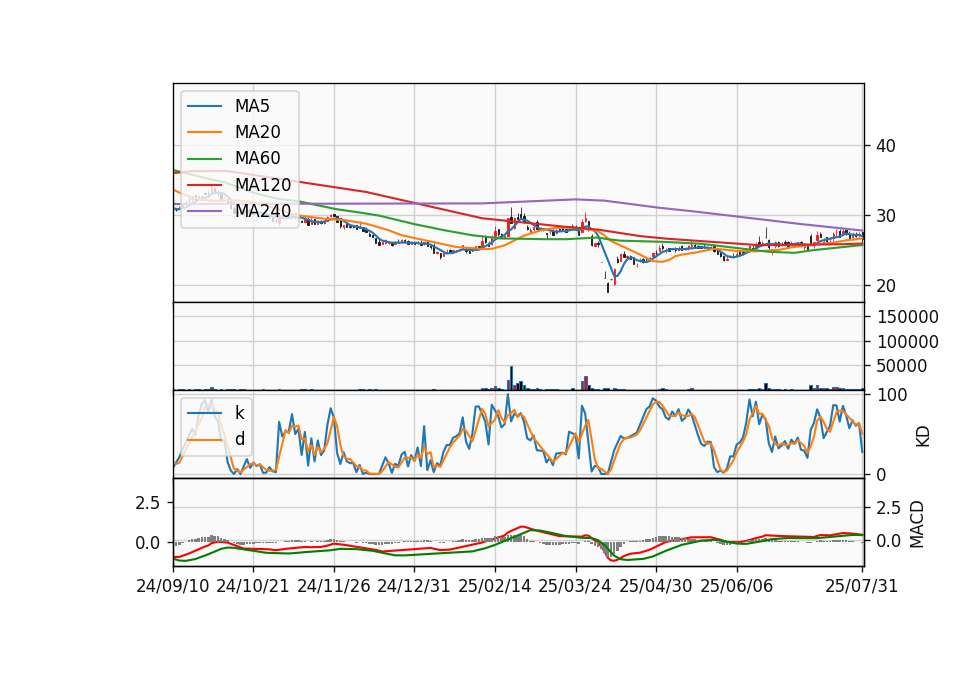The width and height of the screenshot is (960, 690).
Task: Click the price axis value 20
Action: click(x=885, y=285)
